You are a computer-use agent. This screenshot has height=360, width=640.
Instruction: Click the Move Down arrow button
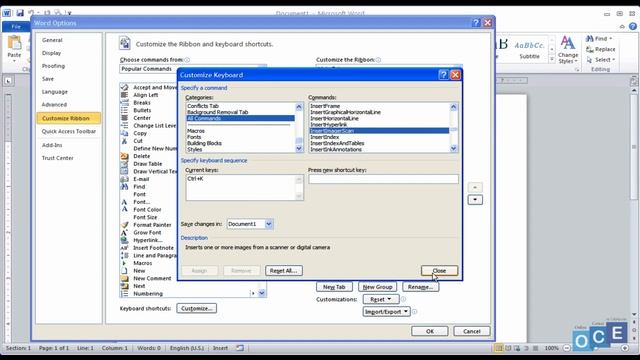click(475, 200)
